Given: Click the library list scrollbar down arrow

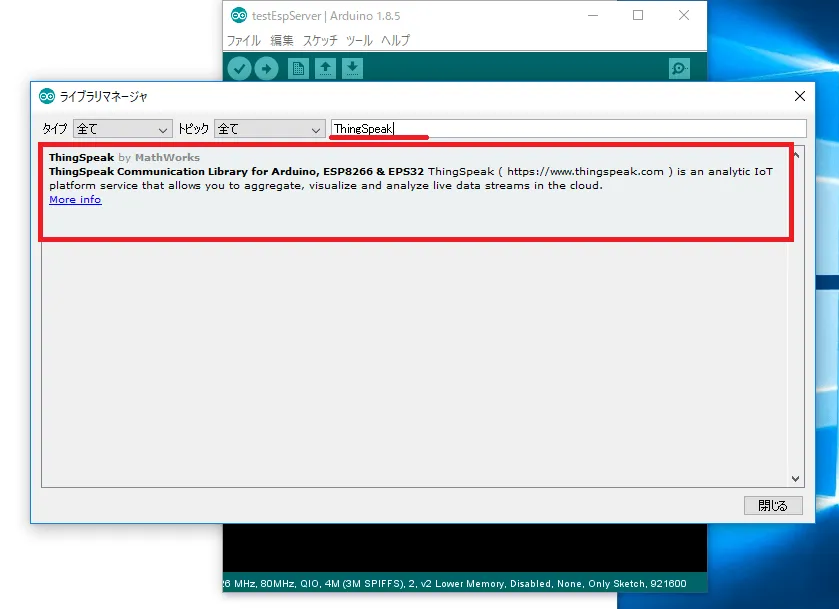Looking at the screenshot, I should pyautogui.click(x=796, y=479).
